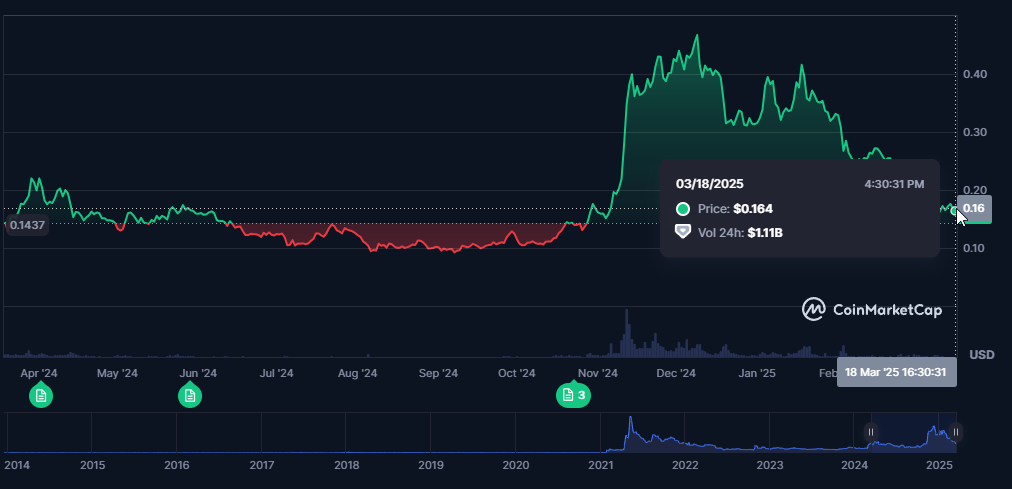Click the selected range window in the overview chart

click(913, 432)
